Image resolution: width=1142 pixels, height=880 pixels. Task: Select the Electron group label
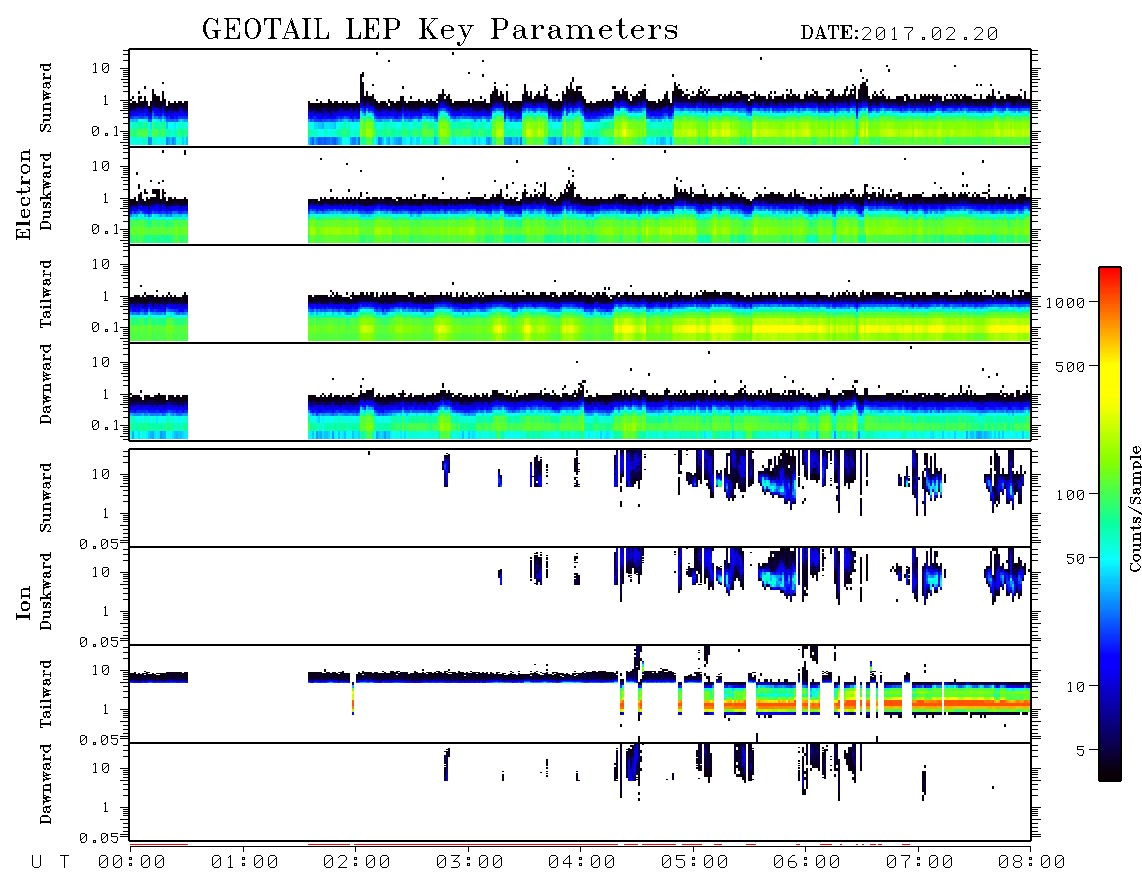coord(24,195)
